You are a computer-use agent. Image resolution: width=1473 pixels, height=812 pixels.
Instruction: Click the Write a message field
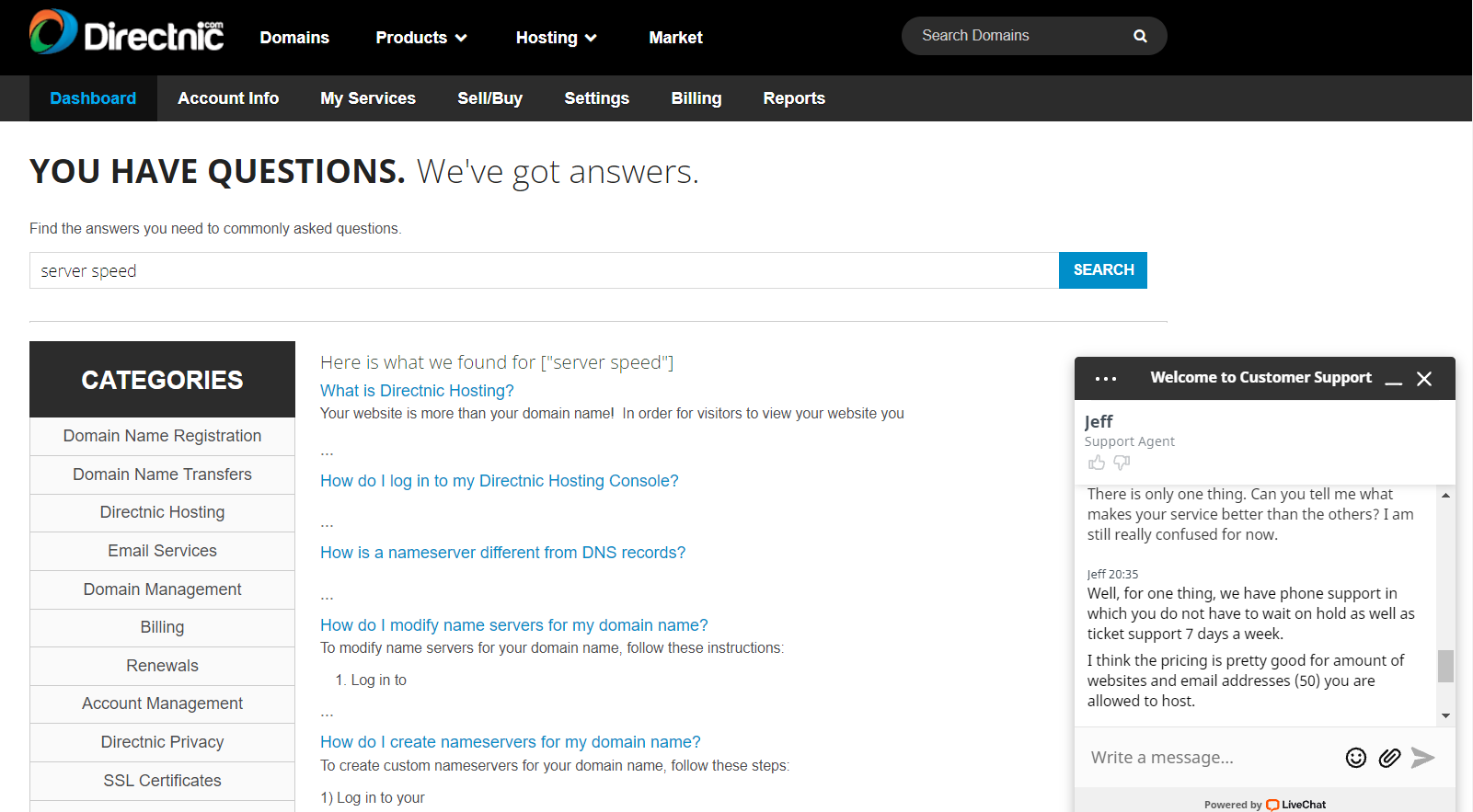tap(1210, 758)
